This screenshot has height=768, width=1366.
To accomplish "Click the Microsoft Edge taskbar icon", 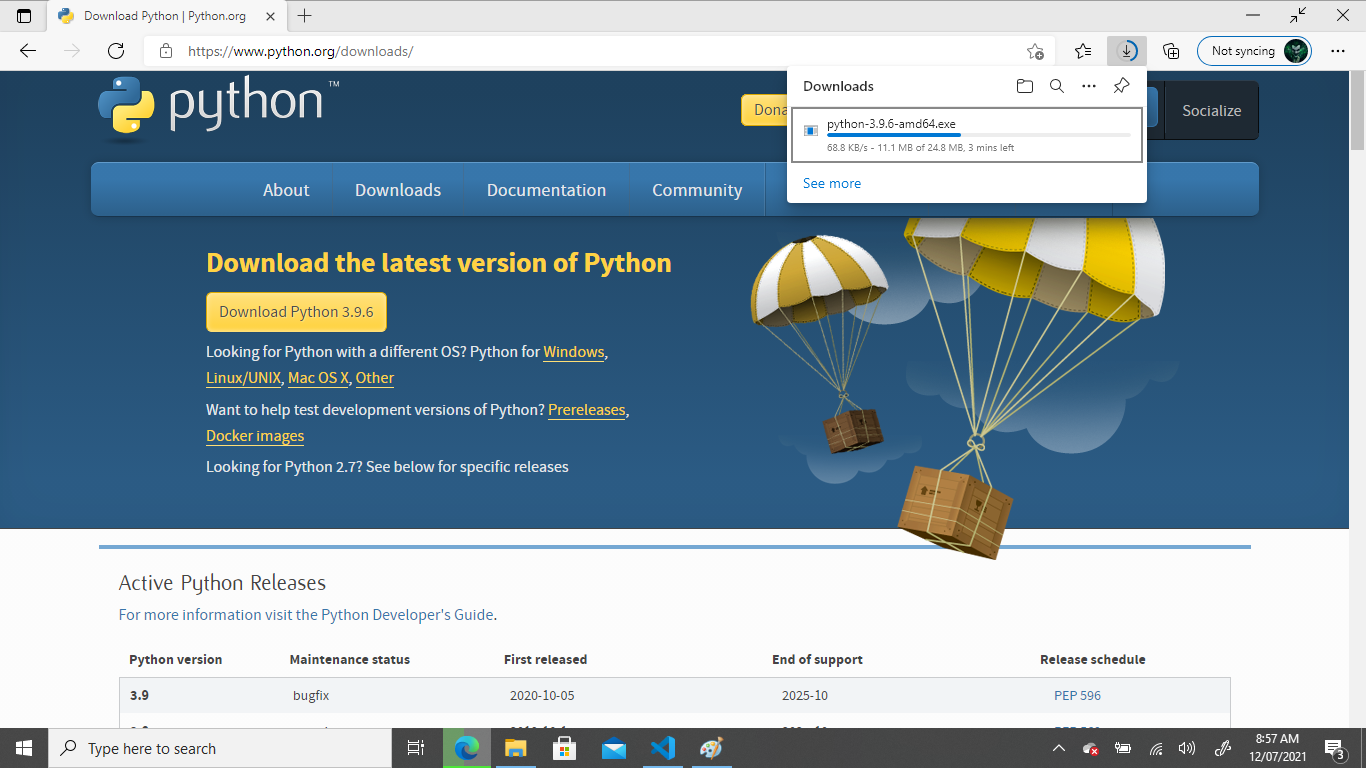I will [x=466, y=748].
